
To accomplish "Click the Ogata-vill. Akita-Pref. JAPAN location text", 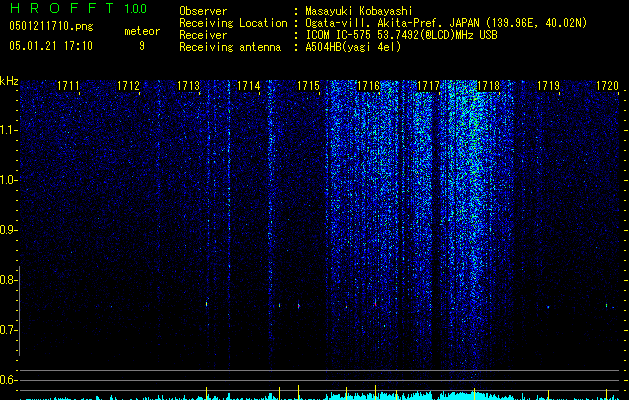I will click(446, 23).
